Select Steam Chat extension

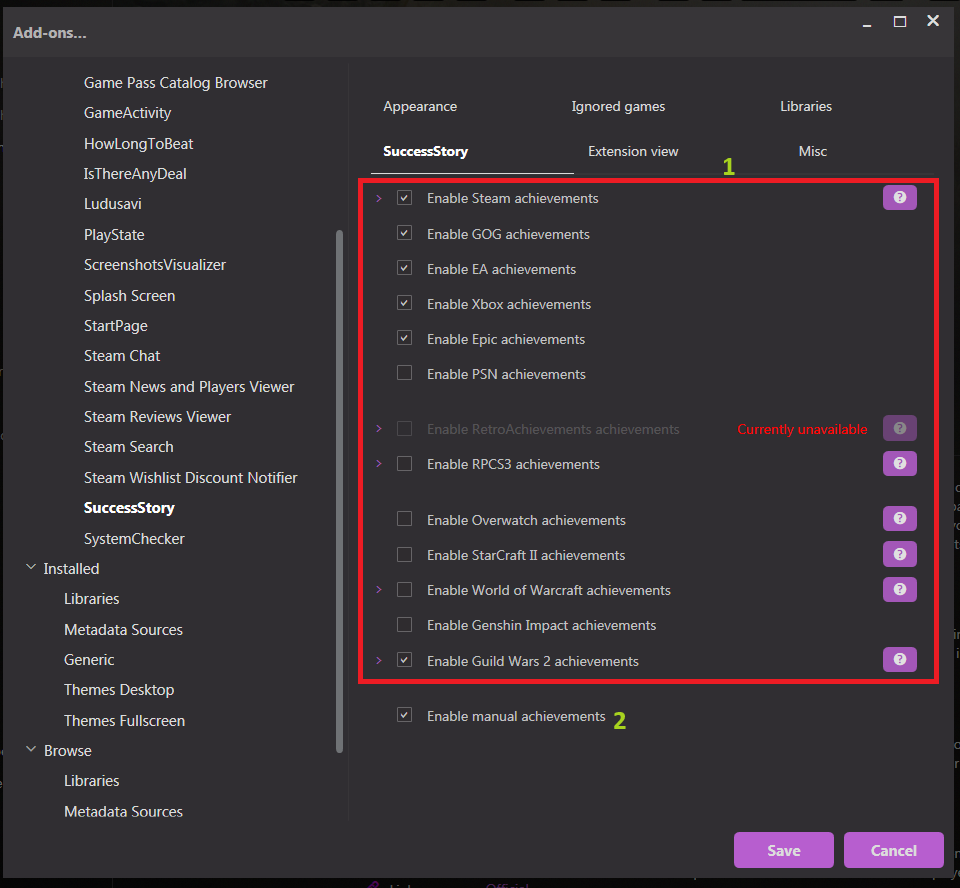(x=122, y=356)
